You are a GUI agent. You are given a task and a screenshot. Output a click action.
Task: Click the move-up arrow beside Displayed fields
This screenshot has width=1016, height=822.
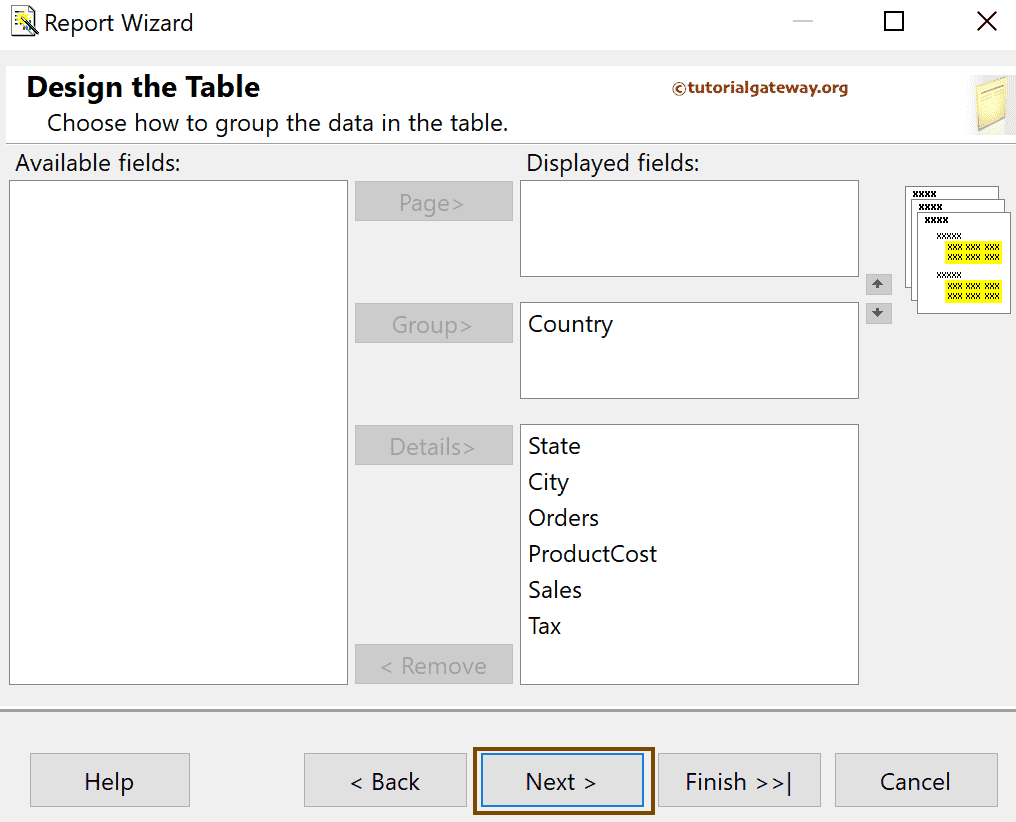878,284
